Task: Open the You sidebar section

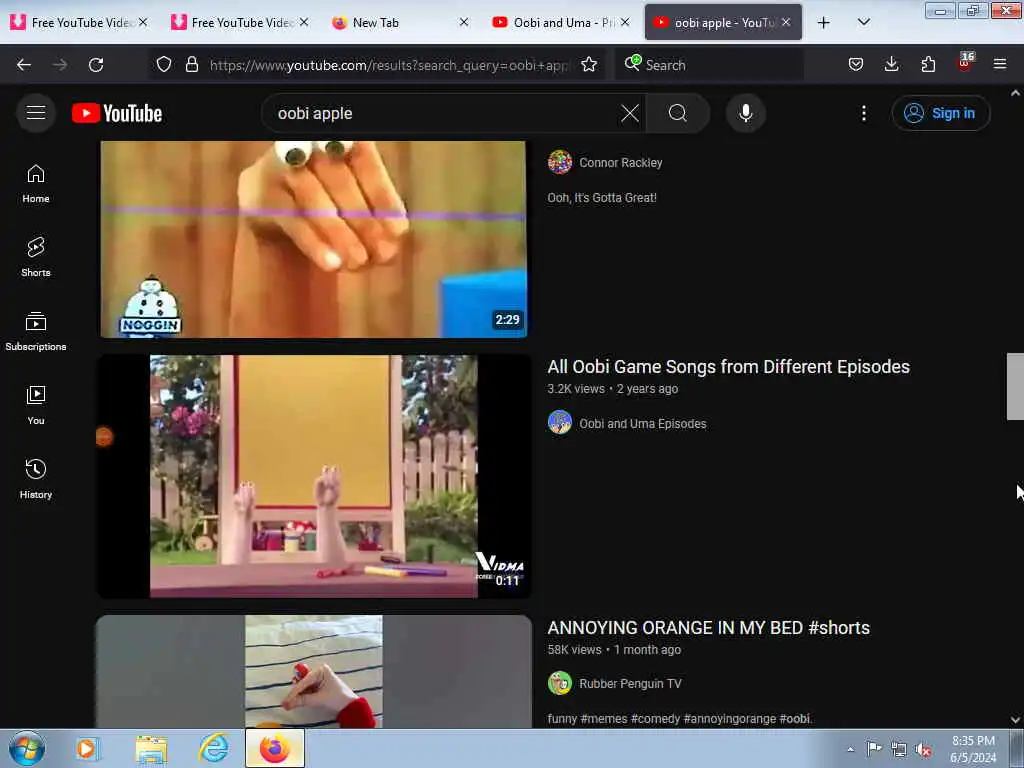Action: (x=36, y=406)
